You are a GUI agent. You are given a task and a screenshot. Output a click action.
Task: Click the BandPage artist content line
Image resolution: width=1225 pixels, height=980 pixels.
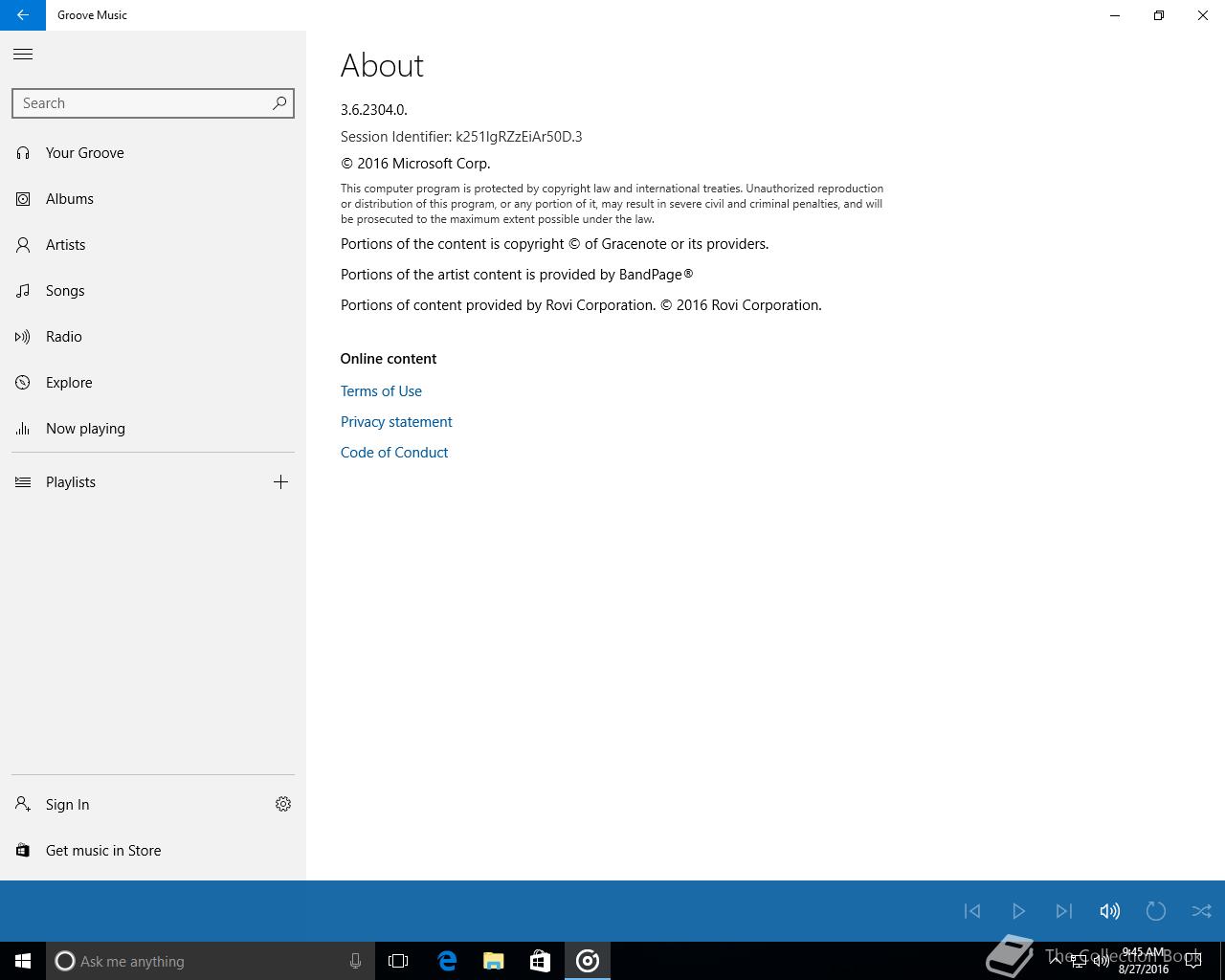pos(517,275)
